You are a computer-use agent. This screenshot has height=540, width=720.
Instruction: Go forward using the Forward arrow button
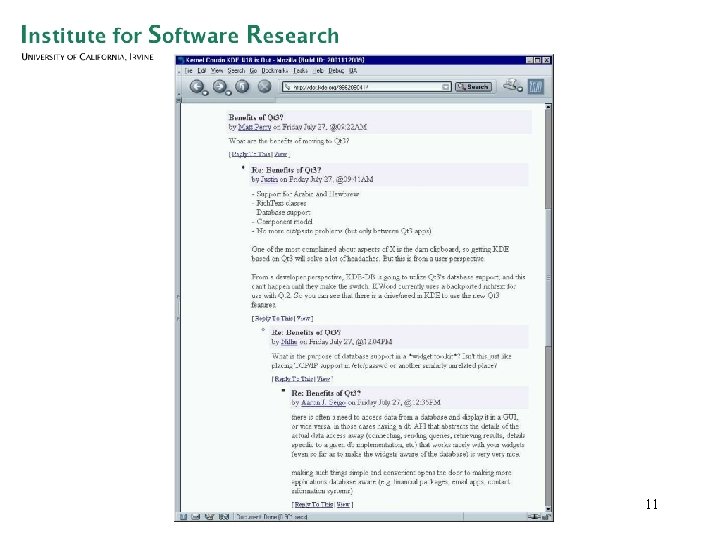click(219, 86)
